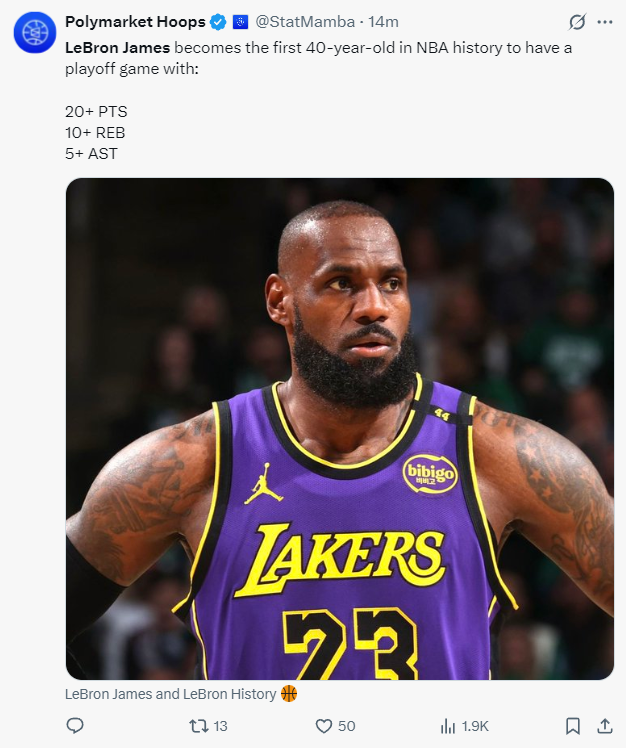This screenshot has height=748, width=626.
Task: Open the three-dot more options menu
Action: pyautogui.click(x=605, y=22)
